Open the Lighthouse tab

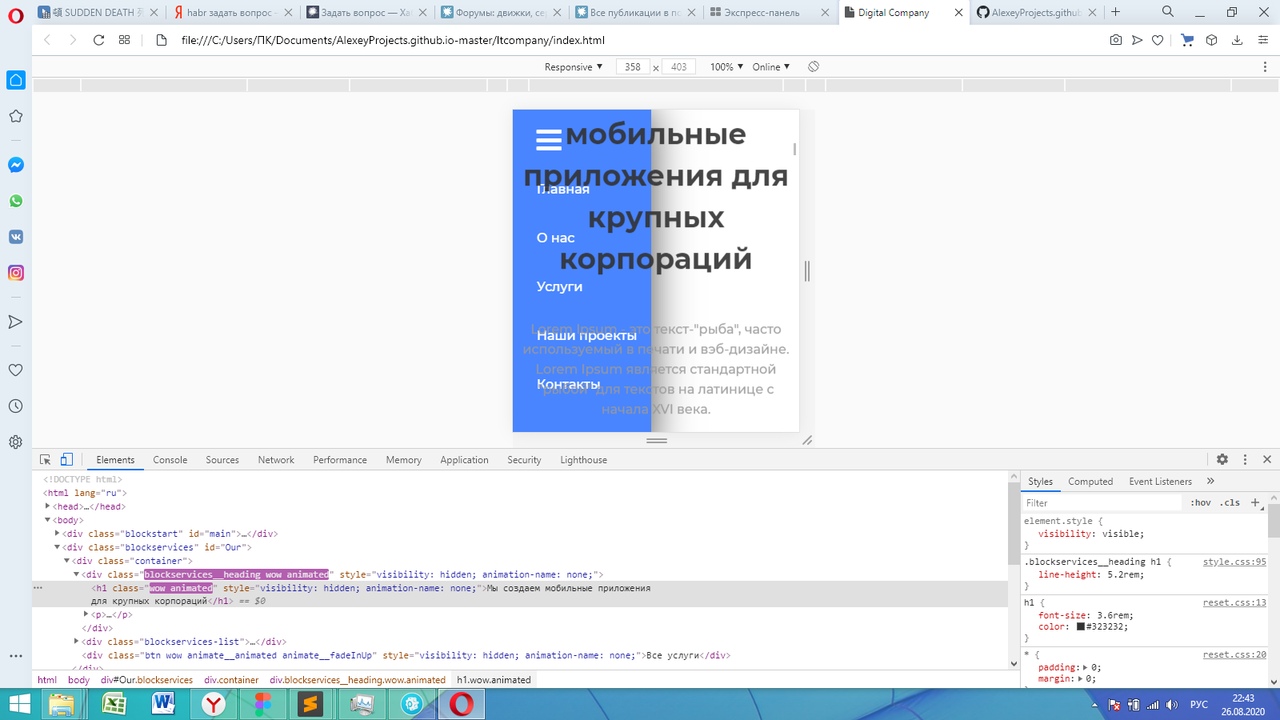click(x=583, y=460)
